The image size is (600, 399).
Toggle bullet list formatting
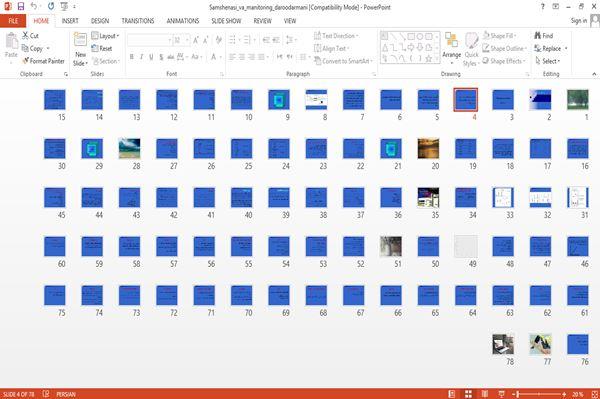pyautogui.click(x=232, y=40)
